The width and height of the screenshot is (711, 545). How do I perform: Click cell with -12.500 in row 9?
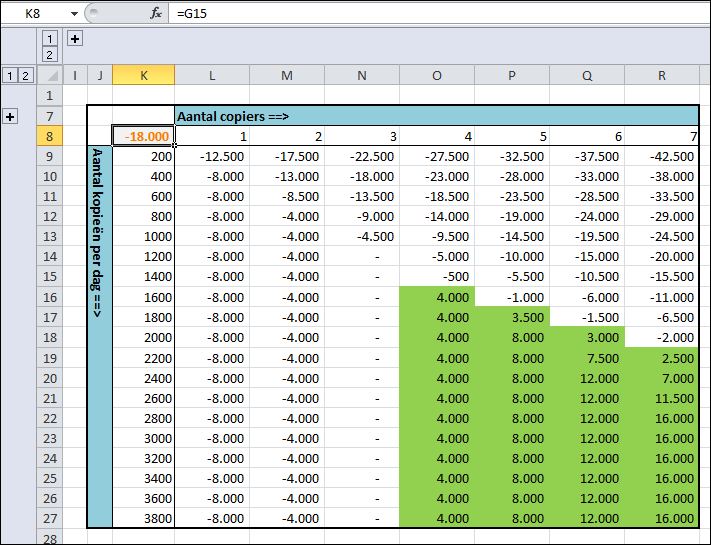[x=212, y=156]
